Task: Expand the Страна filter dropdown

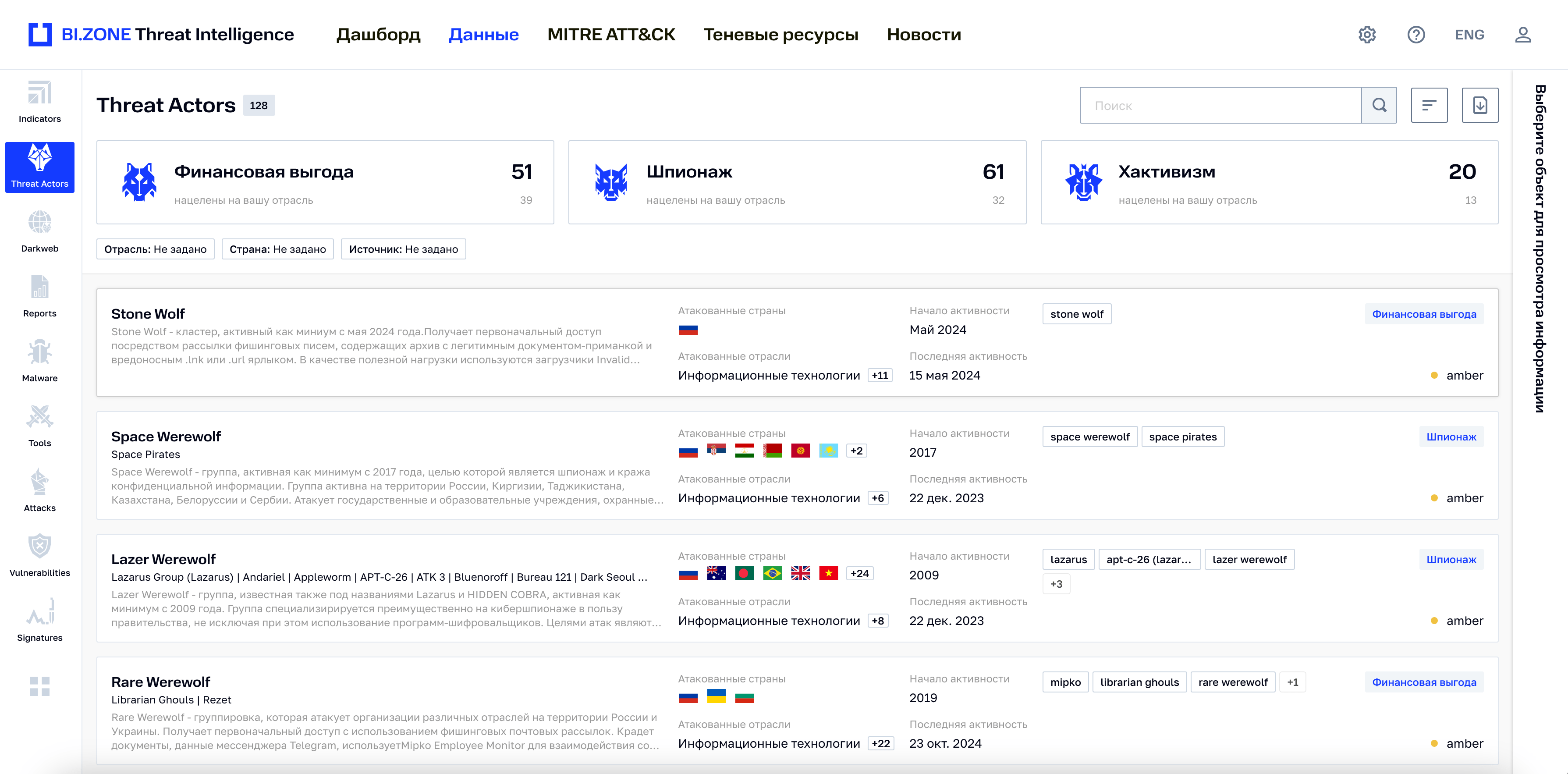Action: (277, 249)
